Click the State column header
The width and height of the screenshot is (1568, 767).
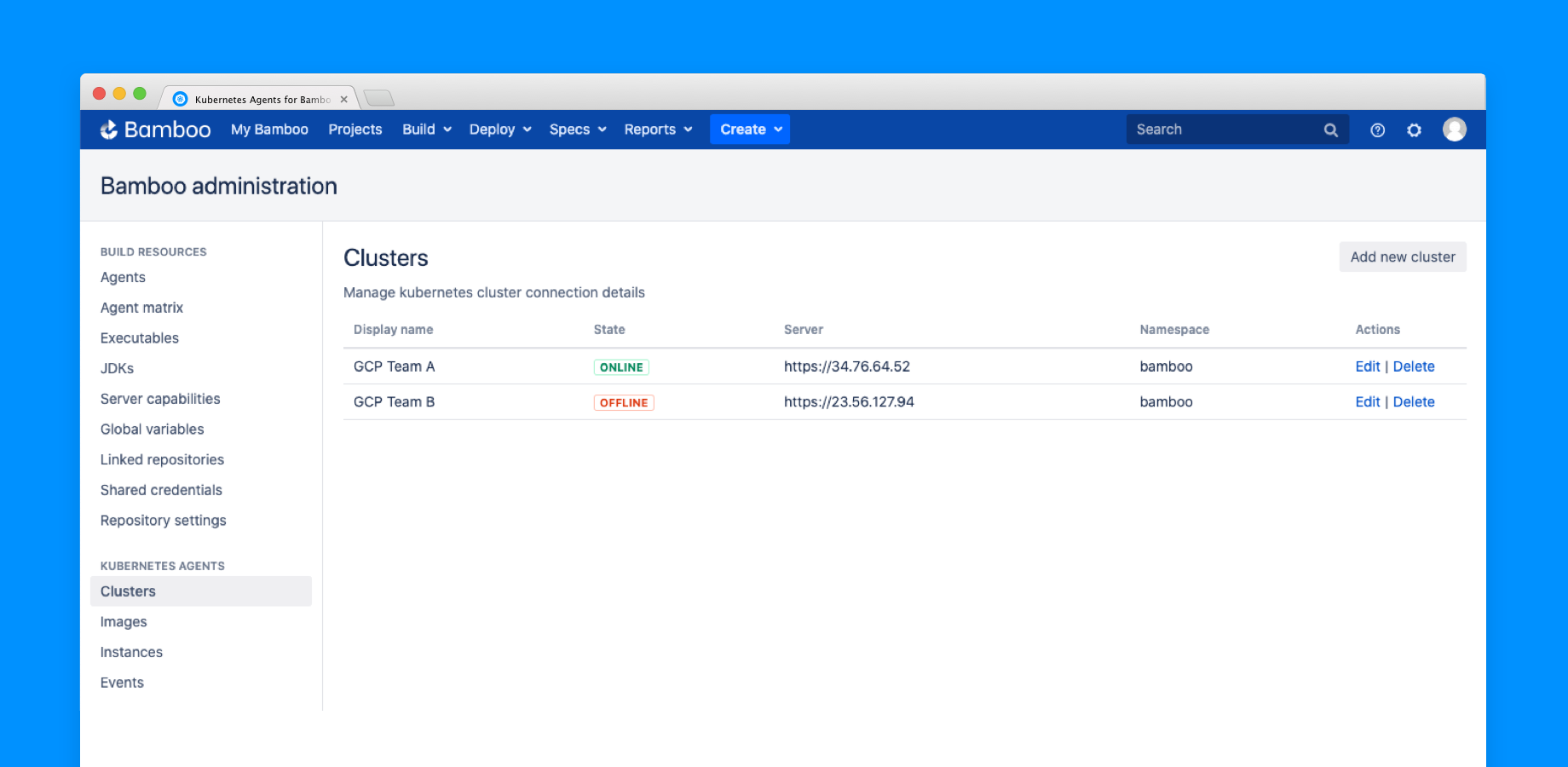(x=609, y=330)
